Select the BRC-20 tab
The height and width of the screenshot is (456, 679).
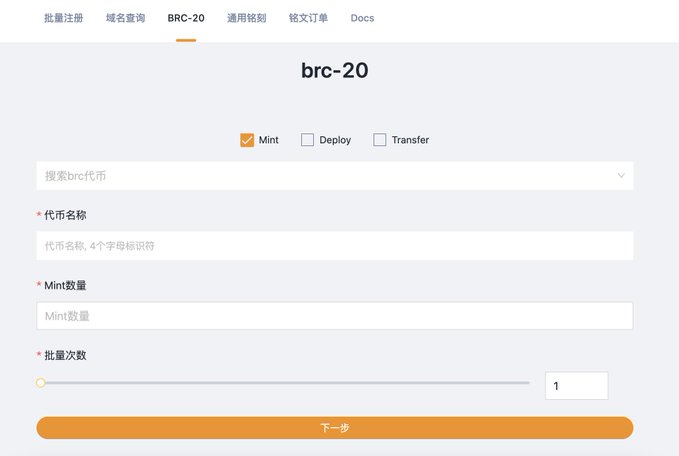[186, 18]
